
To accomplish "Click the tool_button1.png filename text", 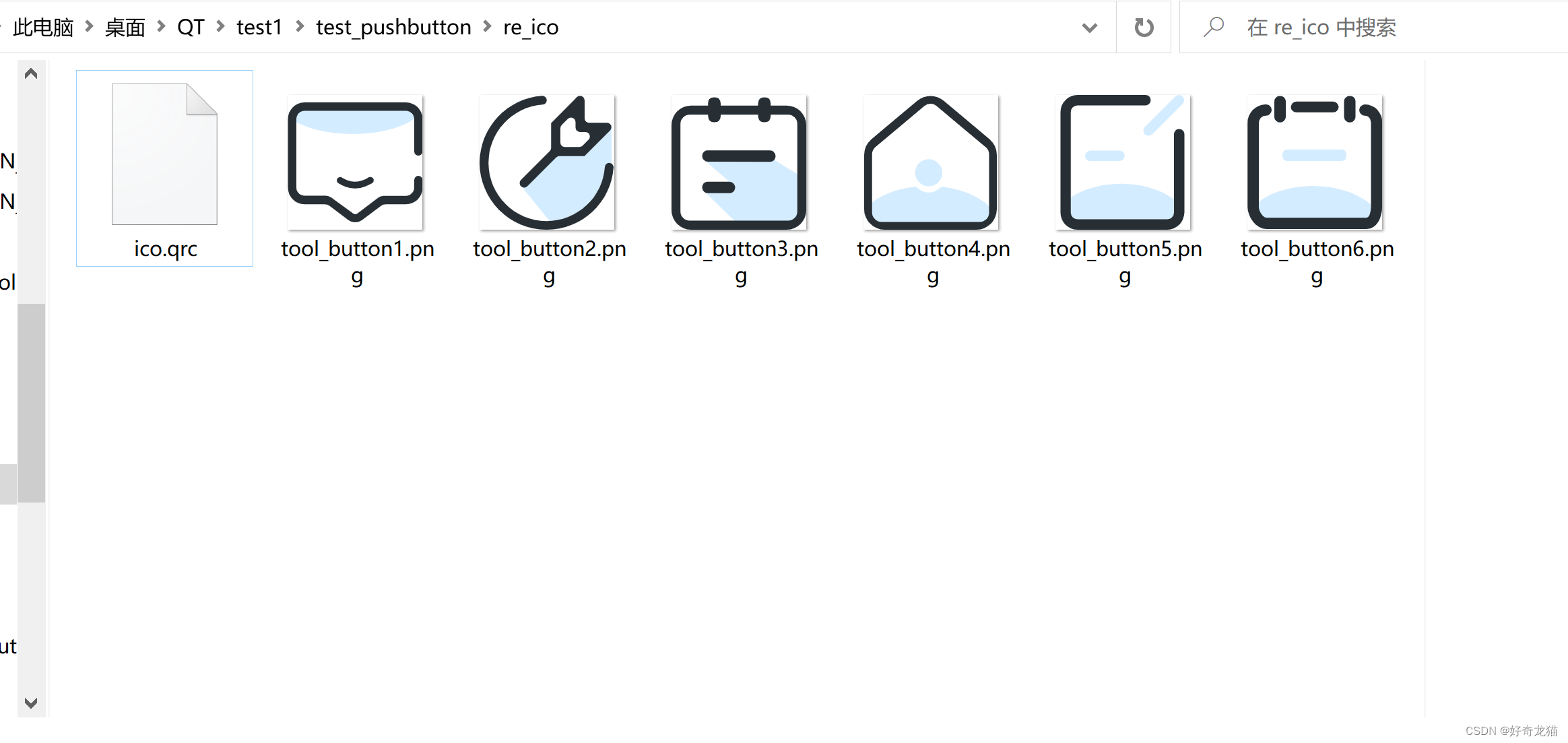I will point(357,262).
